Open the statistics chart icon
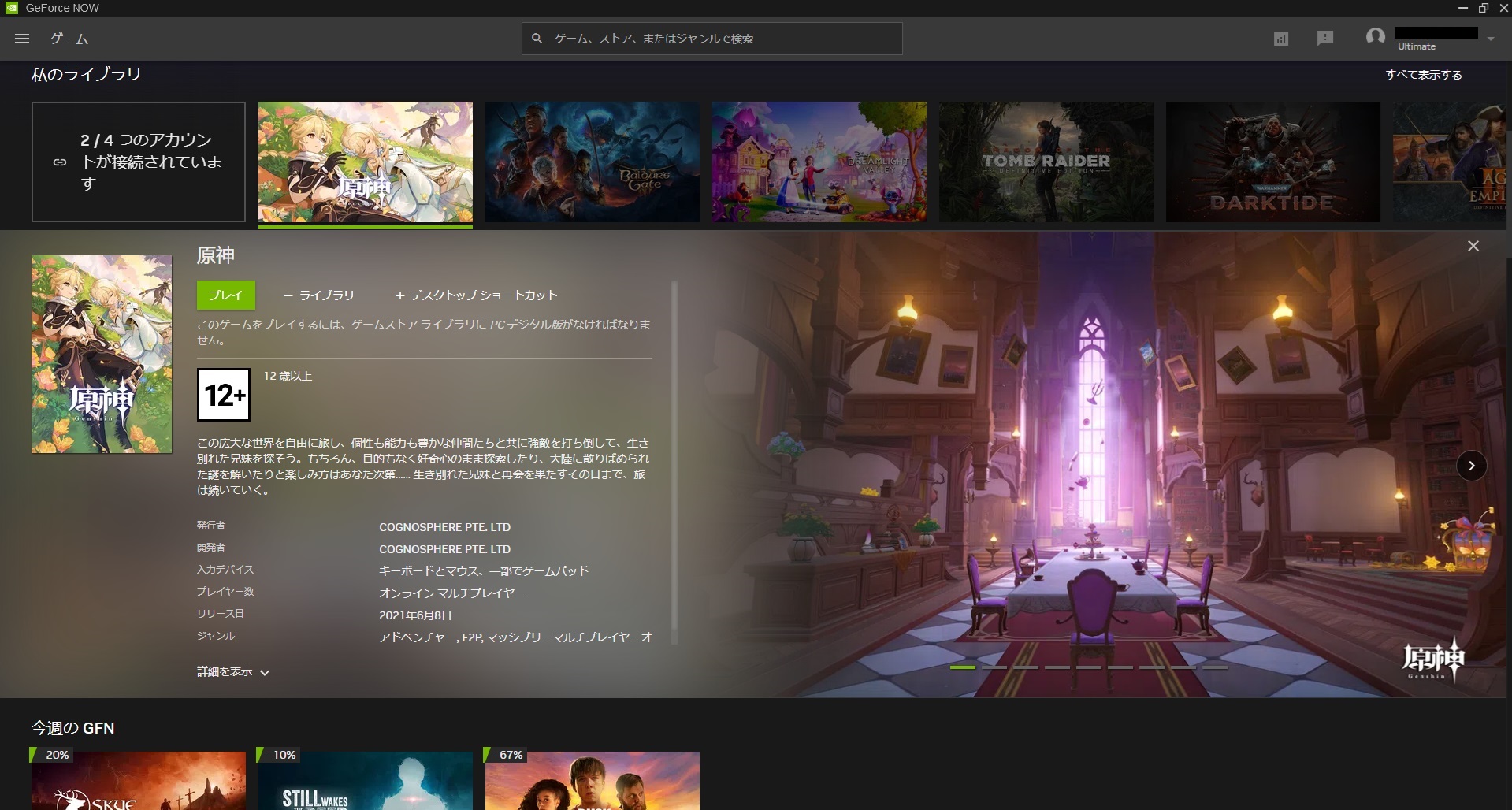This screenshot has height=810, width=1512. [x=1281, y=39]
